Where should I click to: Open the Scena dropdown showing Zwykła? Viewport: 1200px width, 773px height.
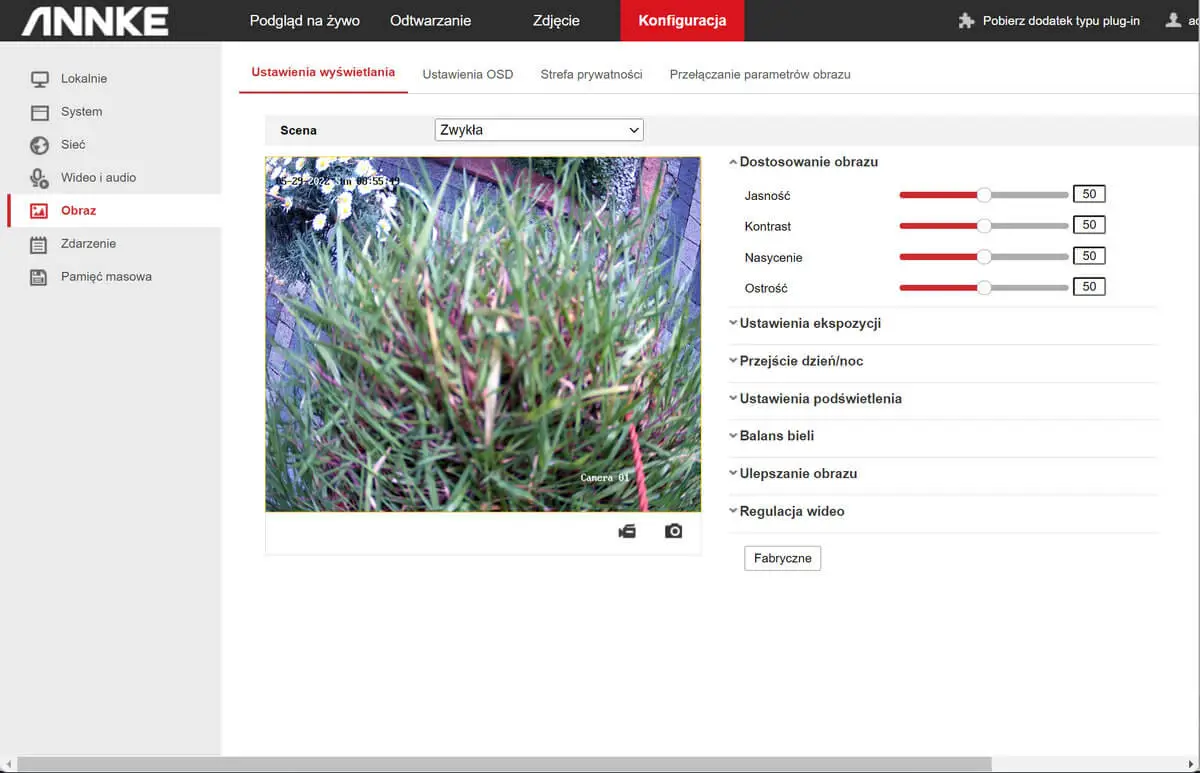539,130
